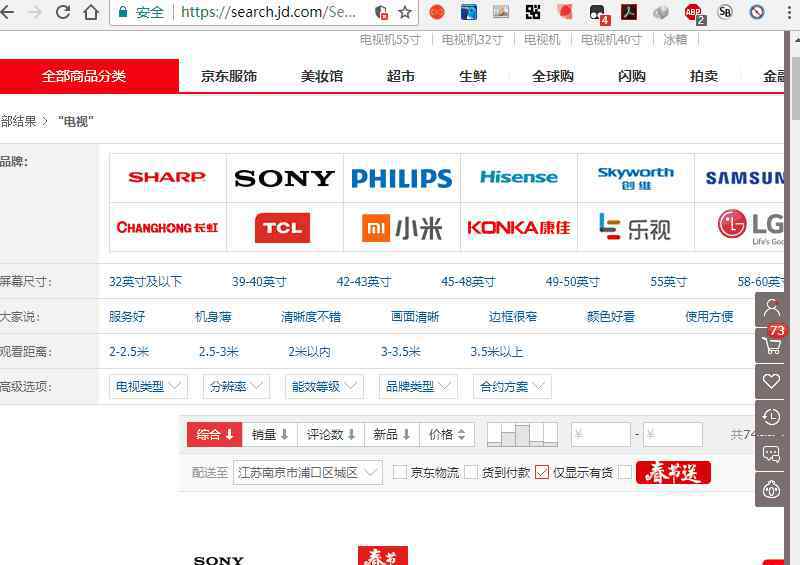This screenshot has width=800, height=565.
Task: Filter by TCL brand logo
Action: (285, 227)
